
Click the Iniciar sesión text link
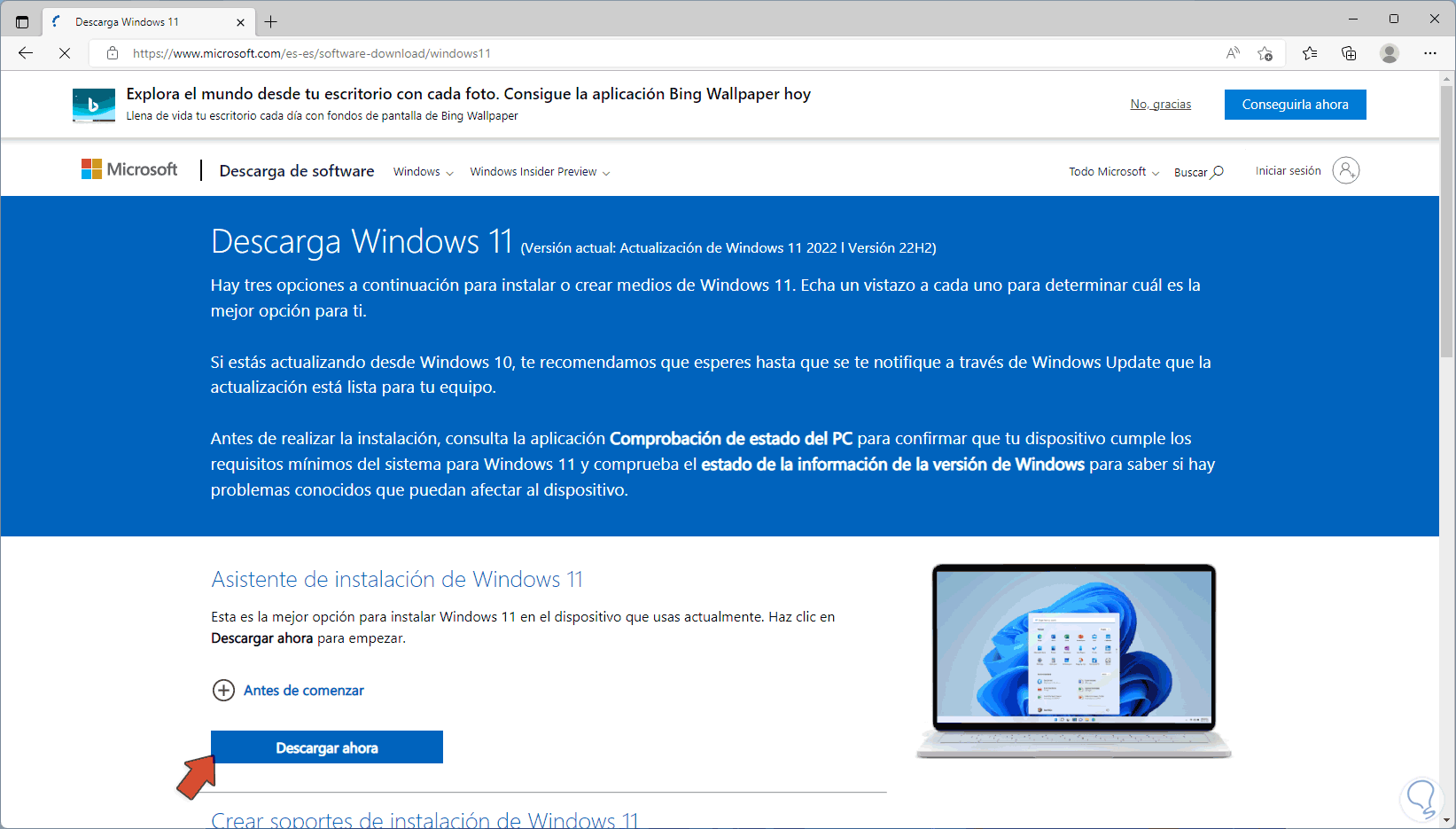coord(1289,171)
